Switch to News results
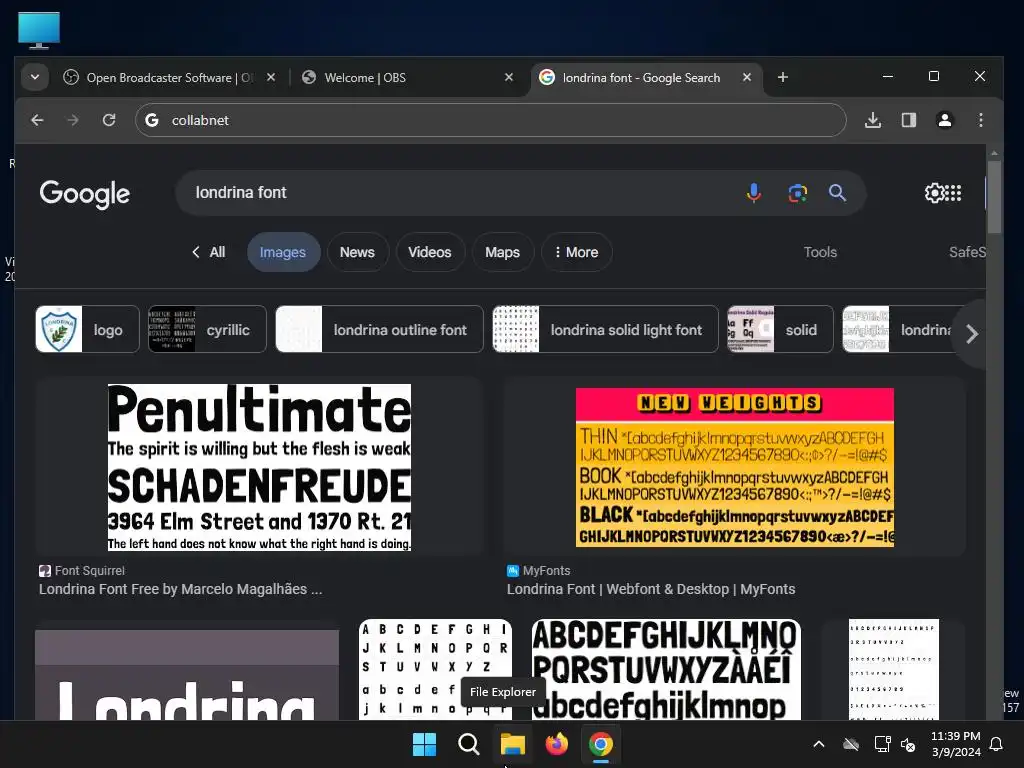1024x768 pixels. (x=357, y=252)
